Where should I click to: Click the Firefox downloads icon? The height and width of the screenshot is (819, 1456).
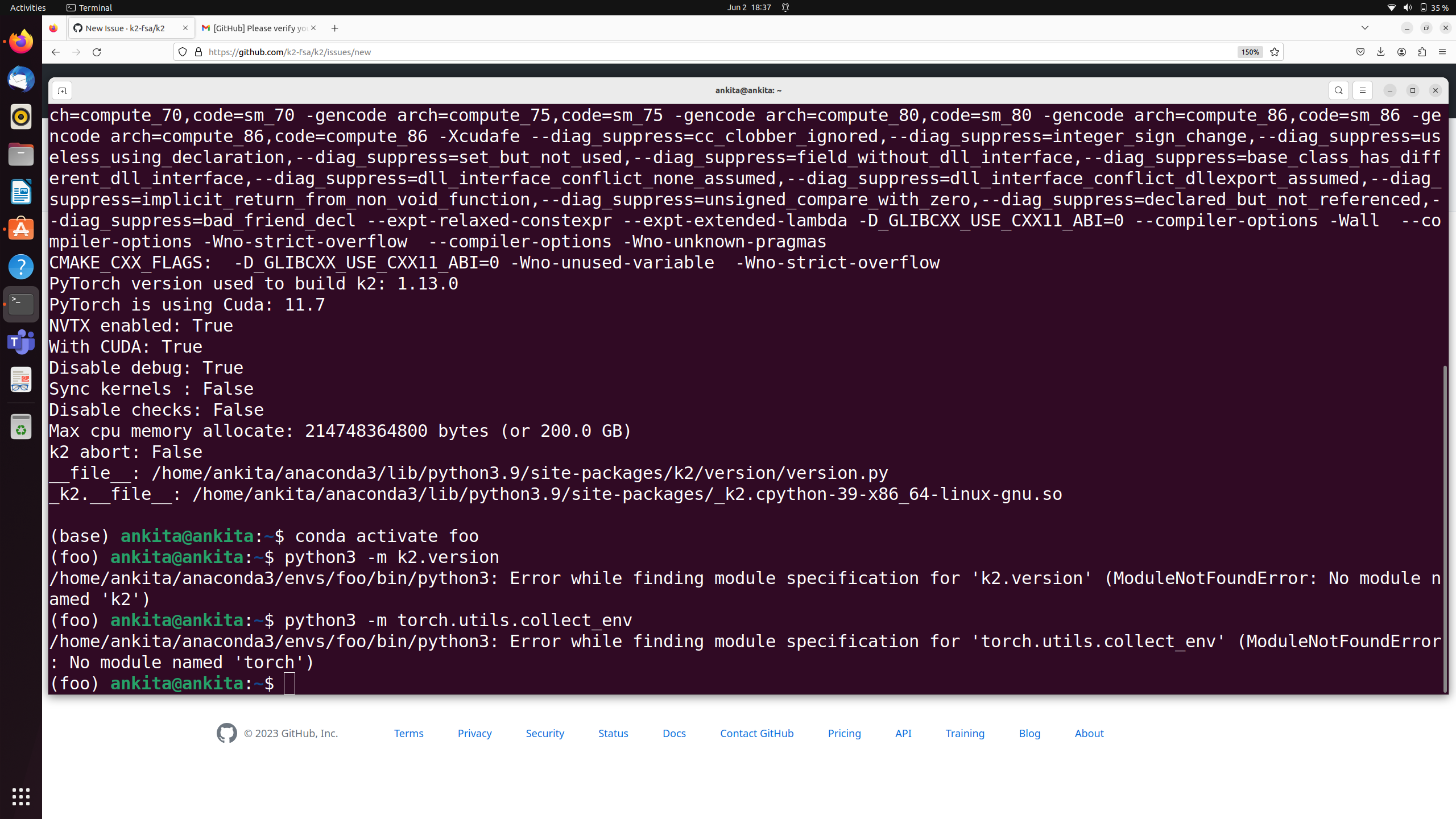click(x=1380, y=52)
